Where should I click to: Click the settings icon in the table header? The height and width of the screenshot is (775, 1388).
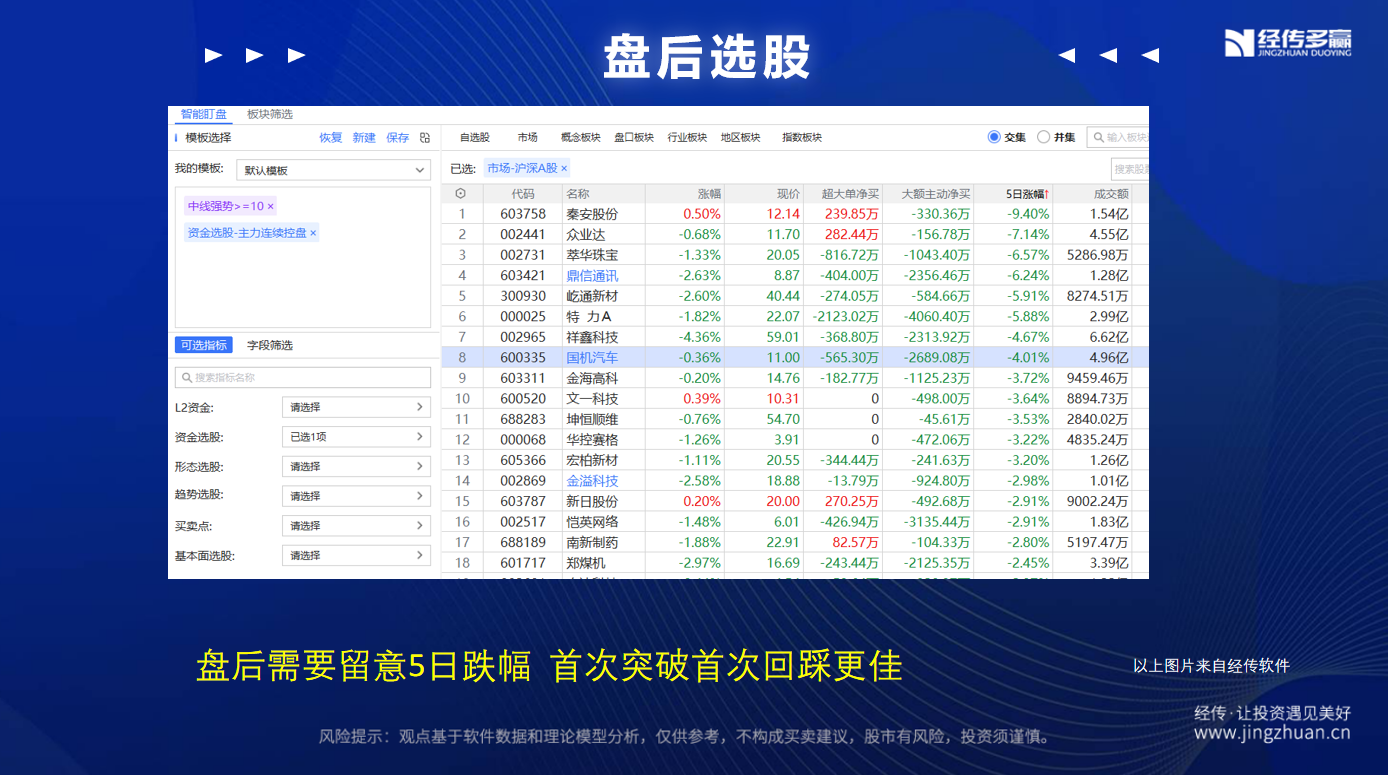tap(460, 194)
